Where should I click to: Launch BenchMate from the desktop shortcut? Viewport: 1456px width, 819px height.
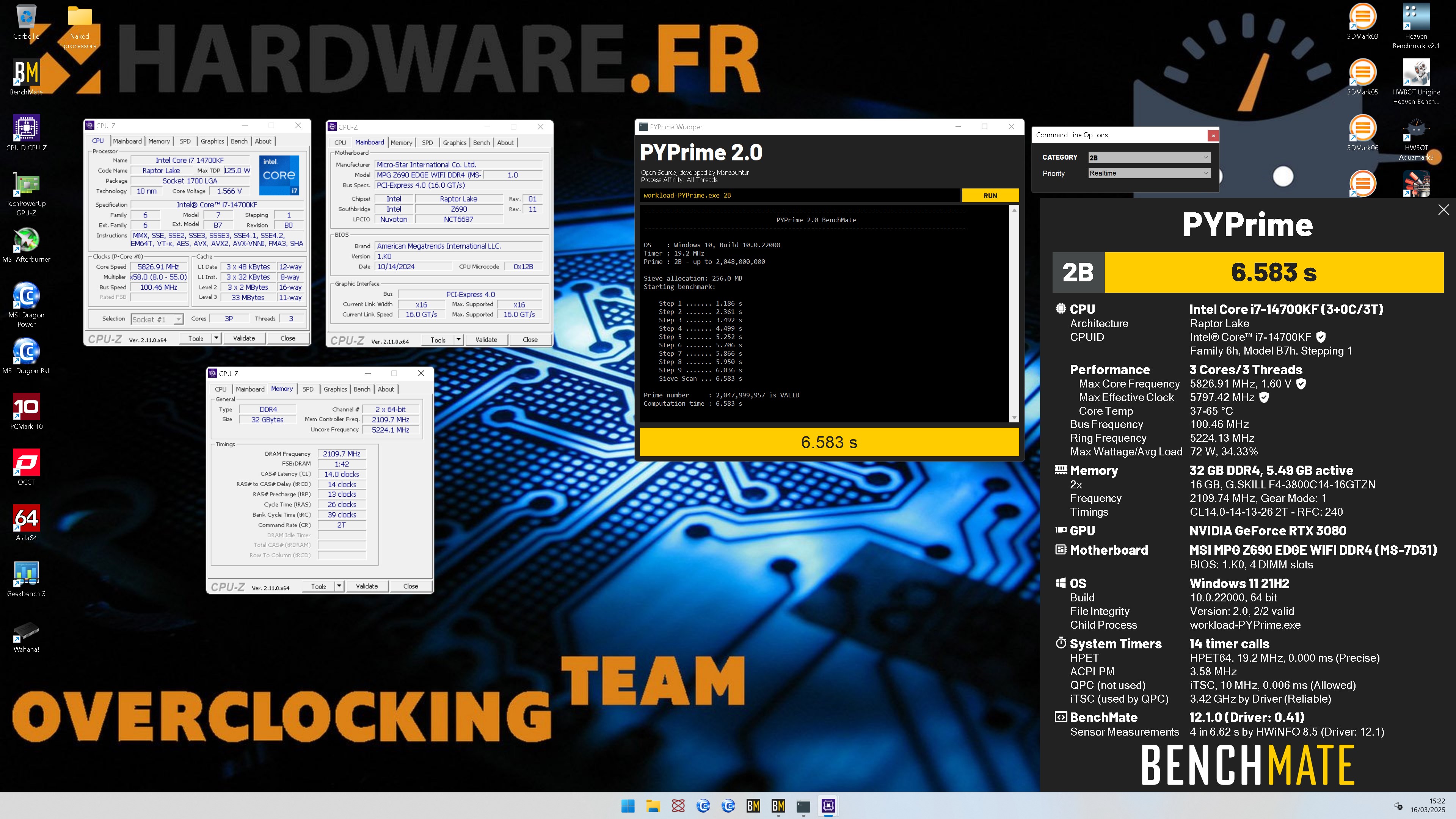[26, 77]
